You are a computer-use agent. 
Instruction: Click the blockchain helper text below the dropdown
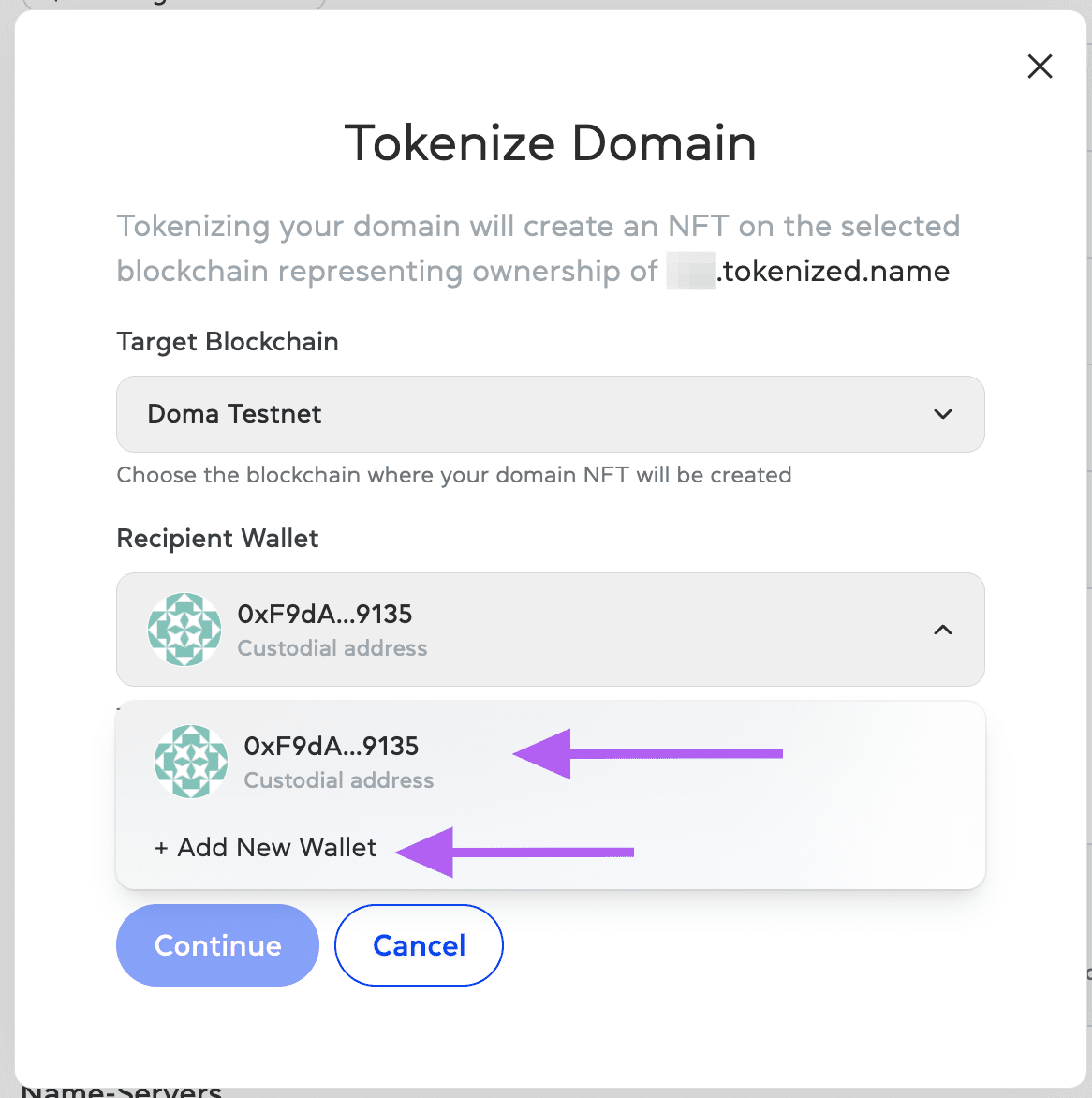coord(454,475)
